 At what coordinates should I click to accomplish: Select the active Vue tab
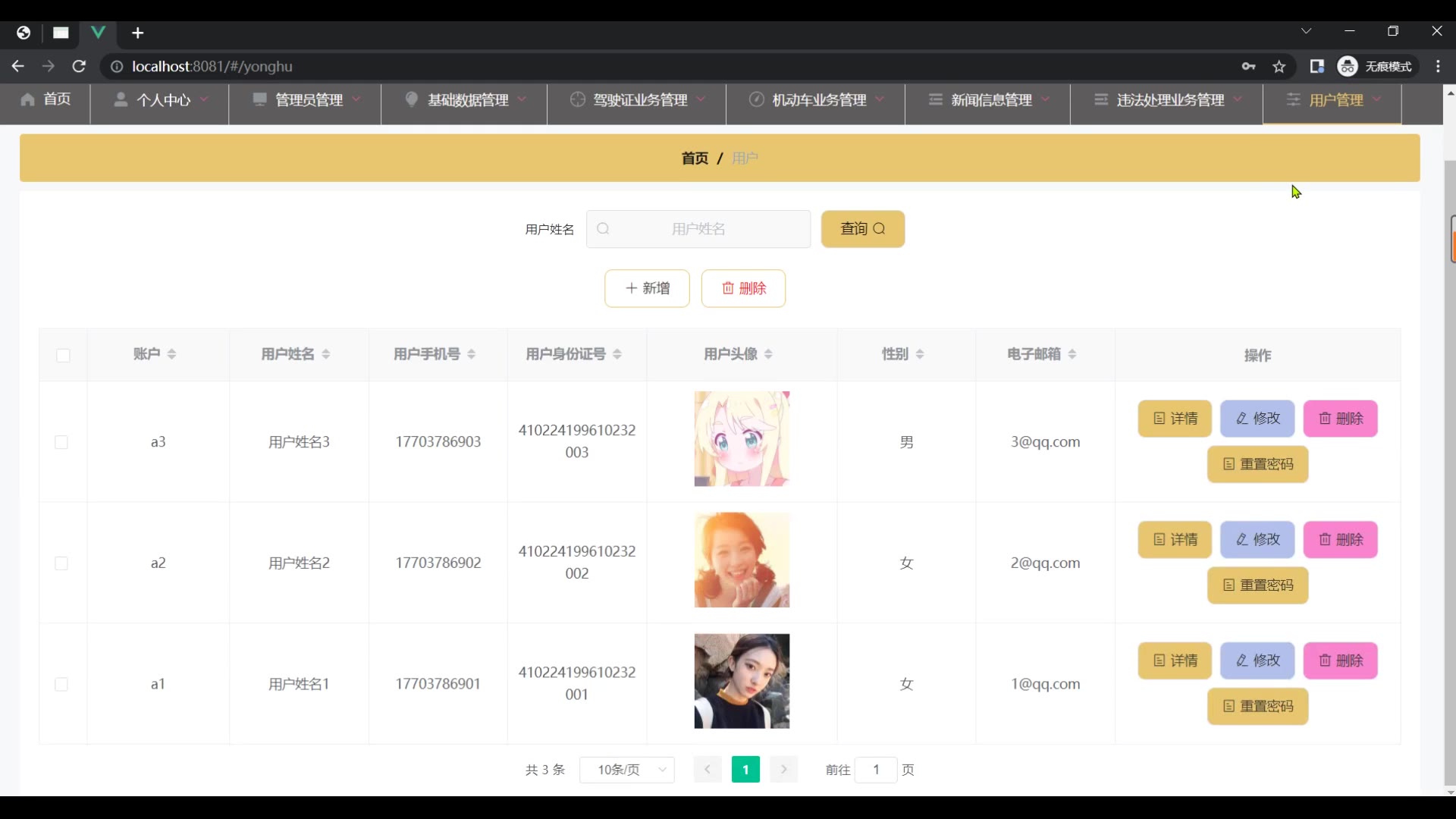pos(98,33)
